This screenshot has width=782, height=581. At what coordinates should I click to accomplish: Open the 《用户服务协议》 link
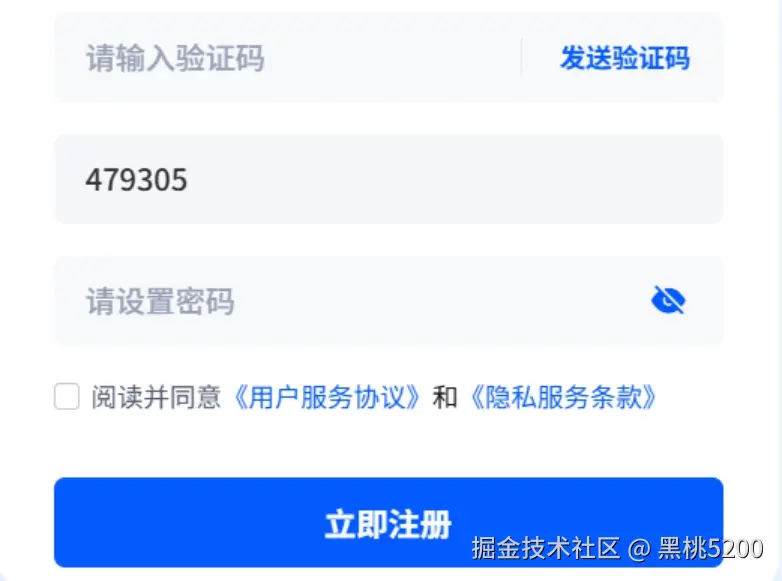[327, 397]
